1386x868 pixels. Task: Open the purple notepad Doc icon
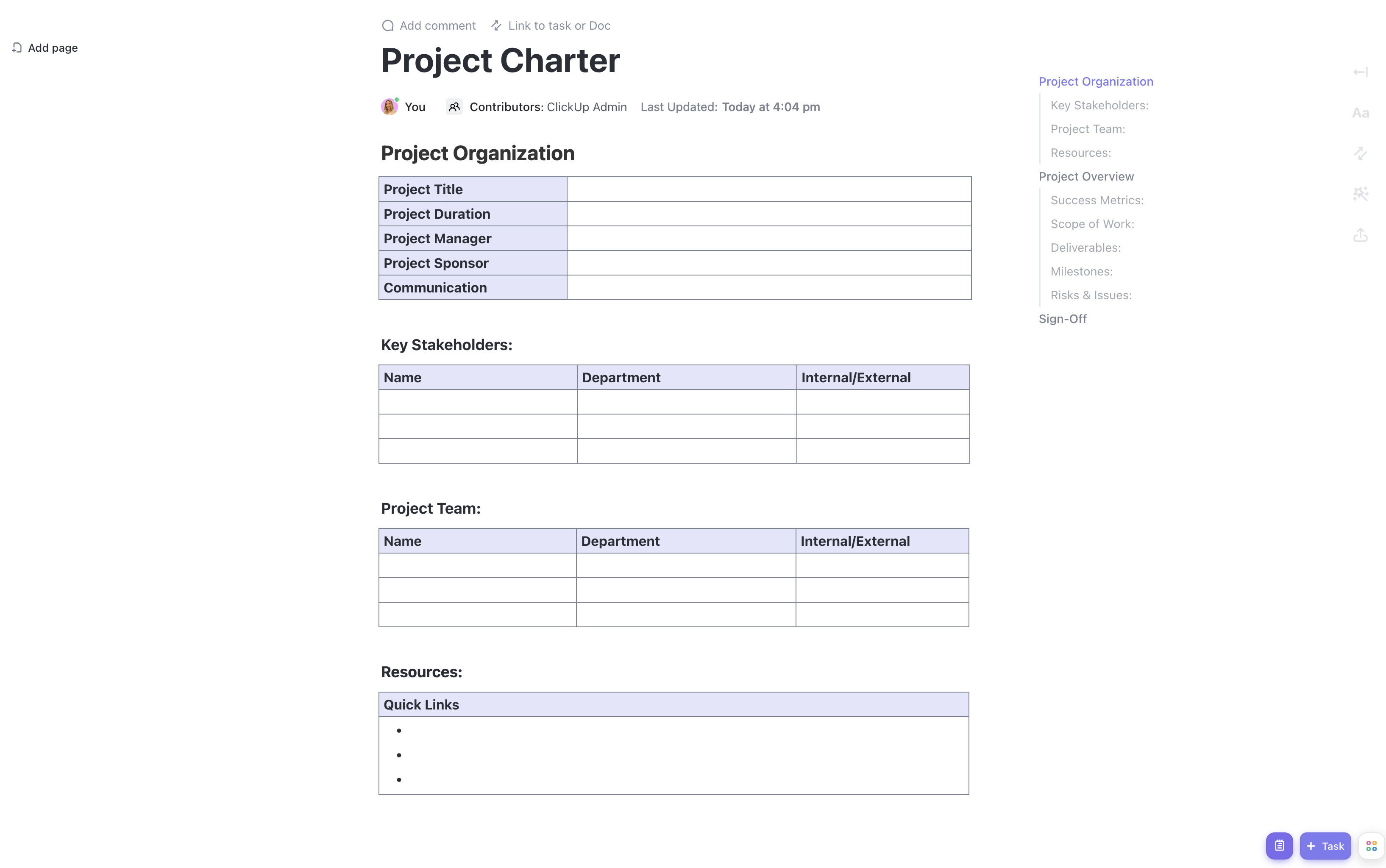tap(1279, 846)
